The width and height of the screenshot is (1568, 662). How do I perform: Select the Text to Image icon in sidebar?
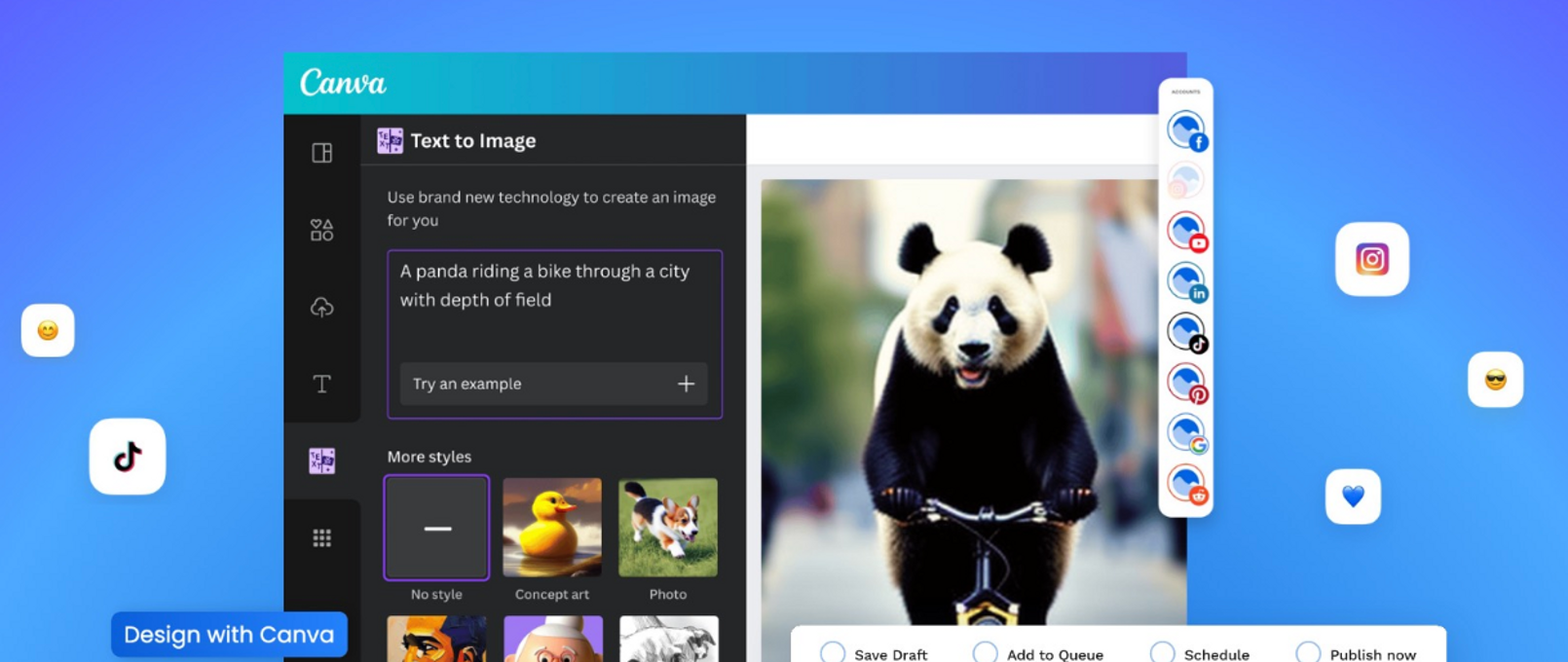(x=322, y=460)
